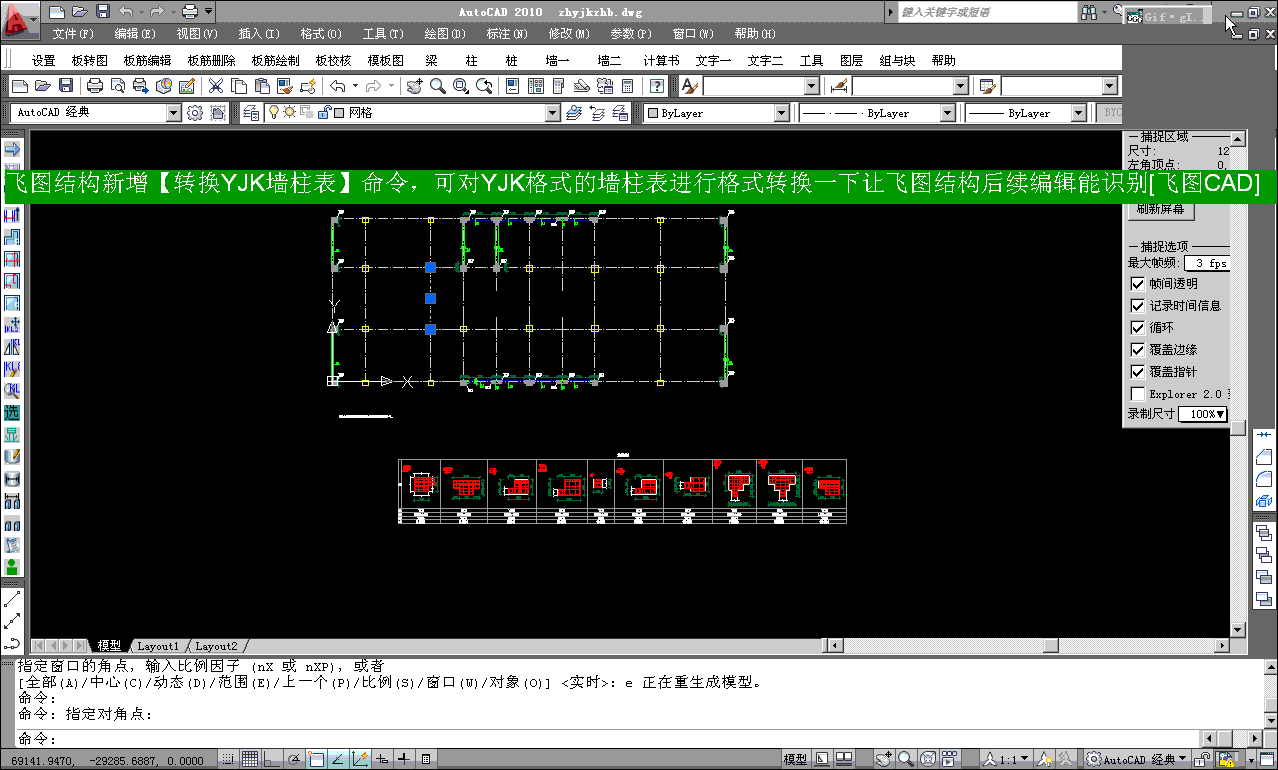
Task: Open Workspace Settings gear icon
Action: click(x=195, y=113)
